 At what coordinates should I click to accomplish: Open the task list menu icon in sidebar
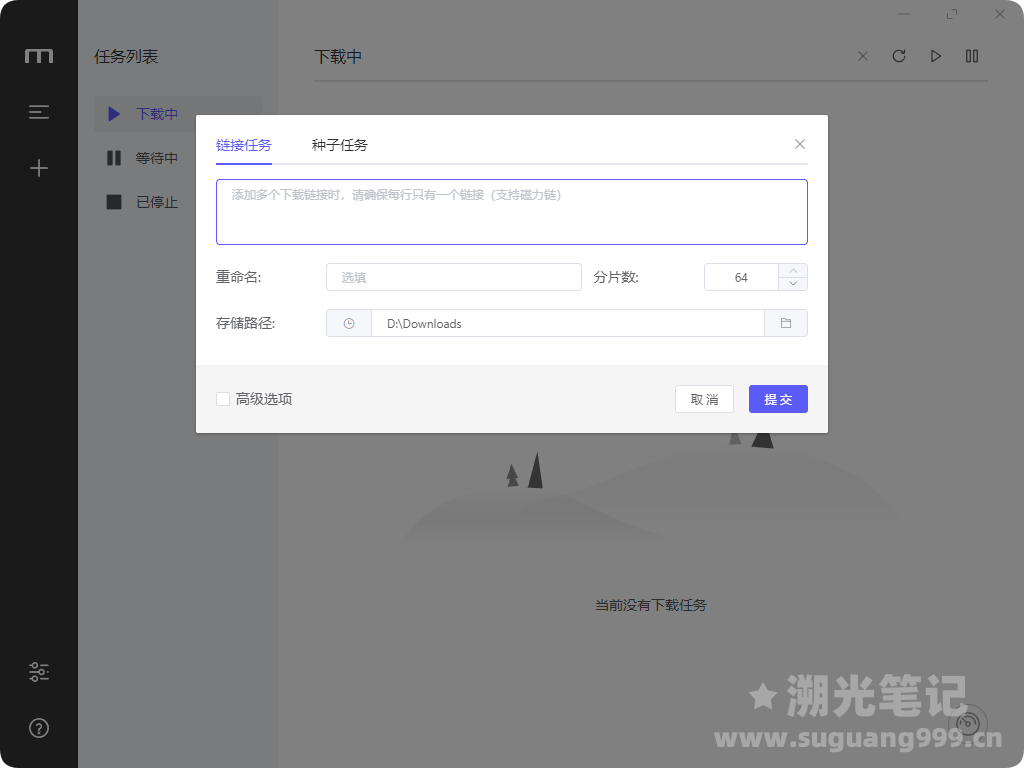tap(39, 112)
